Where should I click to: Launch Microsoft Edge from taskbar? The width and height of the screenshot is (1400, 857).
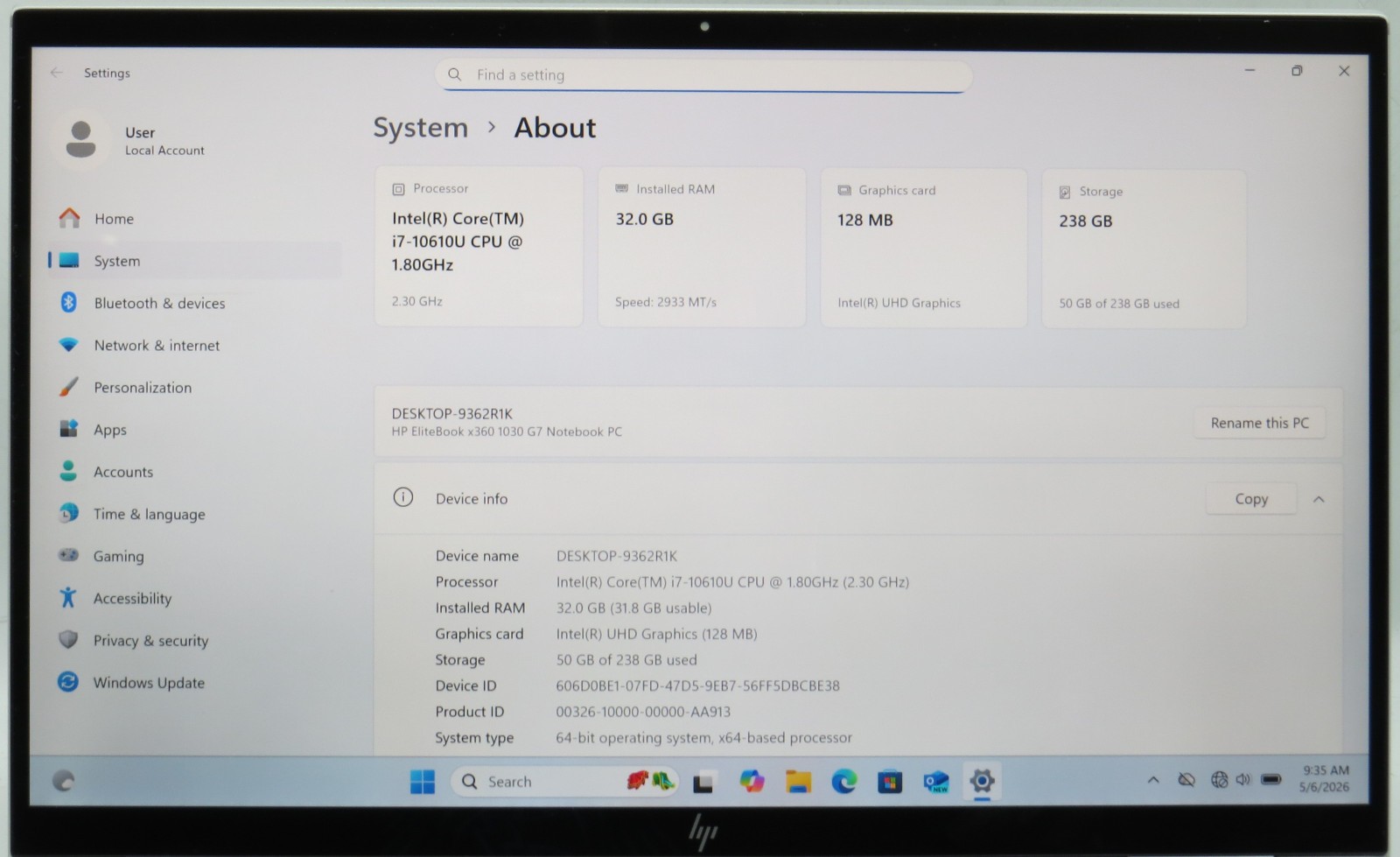[844, 781]
